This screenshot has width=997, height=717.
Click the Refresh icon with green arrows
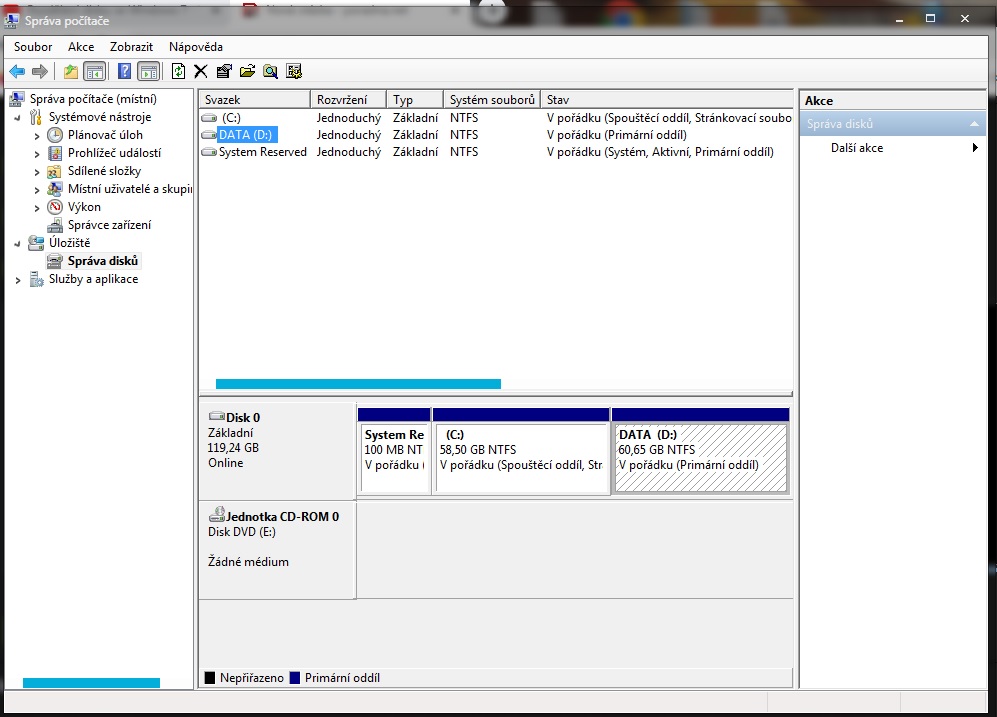(x=179, y=71)
